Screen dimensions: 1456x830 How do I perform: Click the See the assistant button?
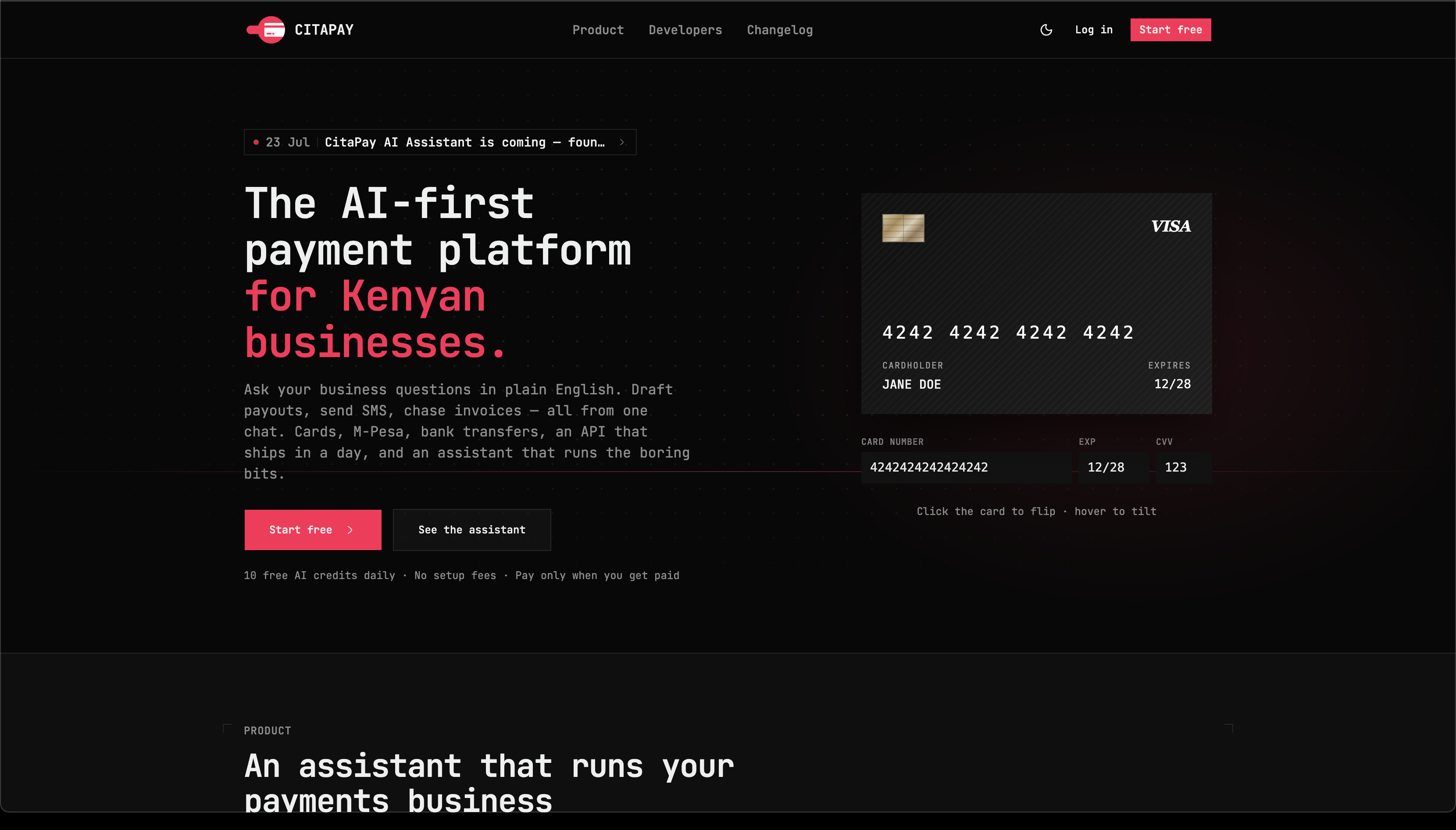coord(472,529)
